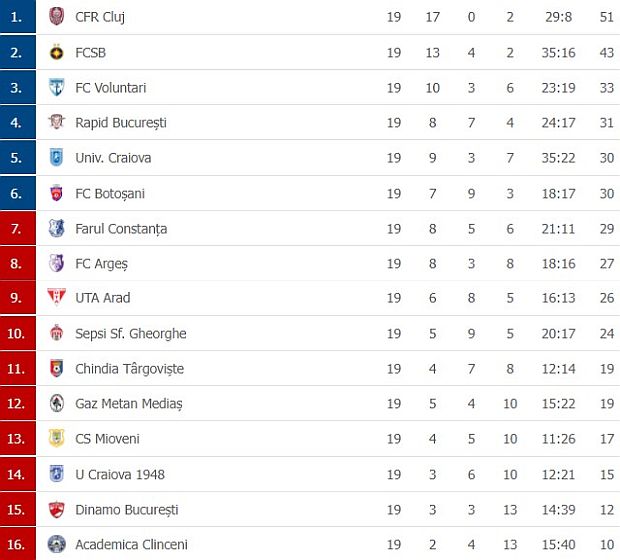Open Sepsi Sf. Gheorghe team page

tap(131, 333)
